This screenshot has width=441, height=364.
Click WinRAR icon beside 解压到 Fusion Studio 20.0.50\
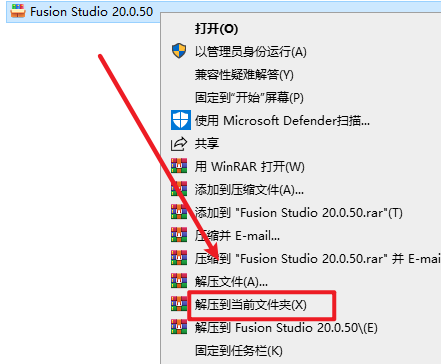(179, 327)
